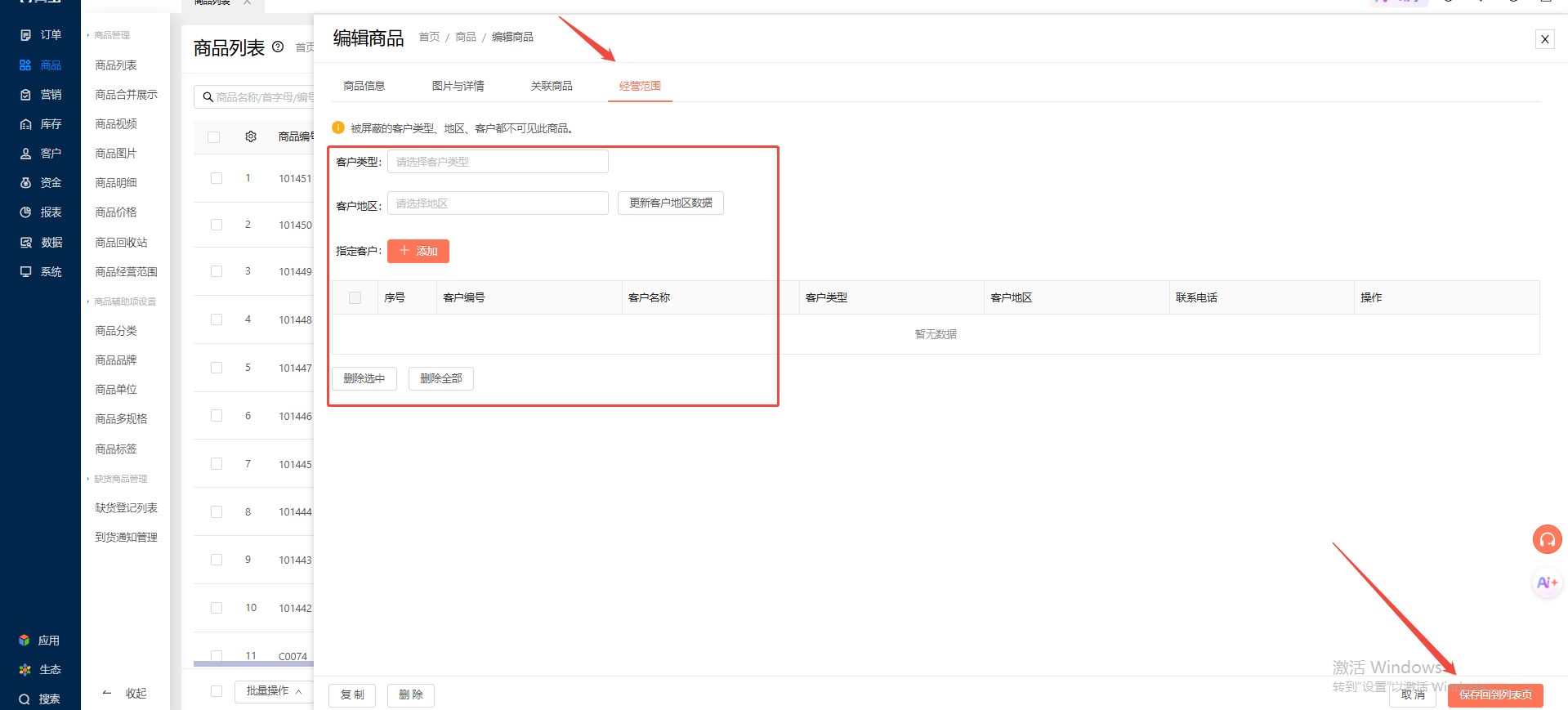
Task: Click 更新客户地区数据 button
Action: point(671,203)
